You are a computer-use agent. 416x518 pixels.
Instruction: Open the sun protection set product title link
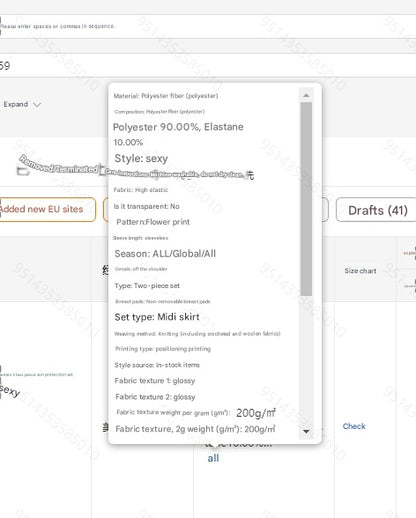click(37, 375)
